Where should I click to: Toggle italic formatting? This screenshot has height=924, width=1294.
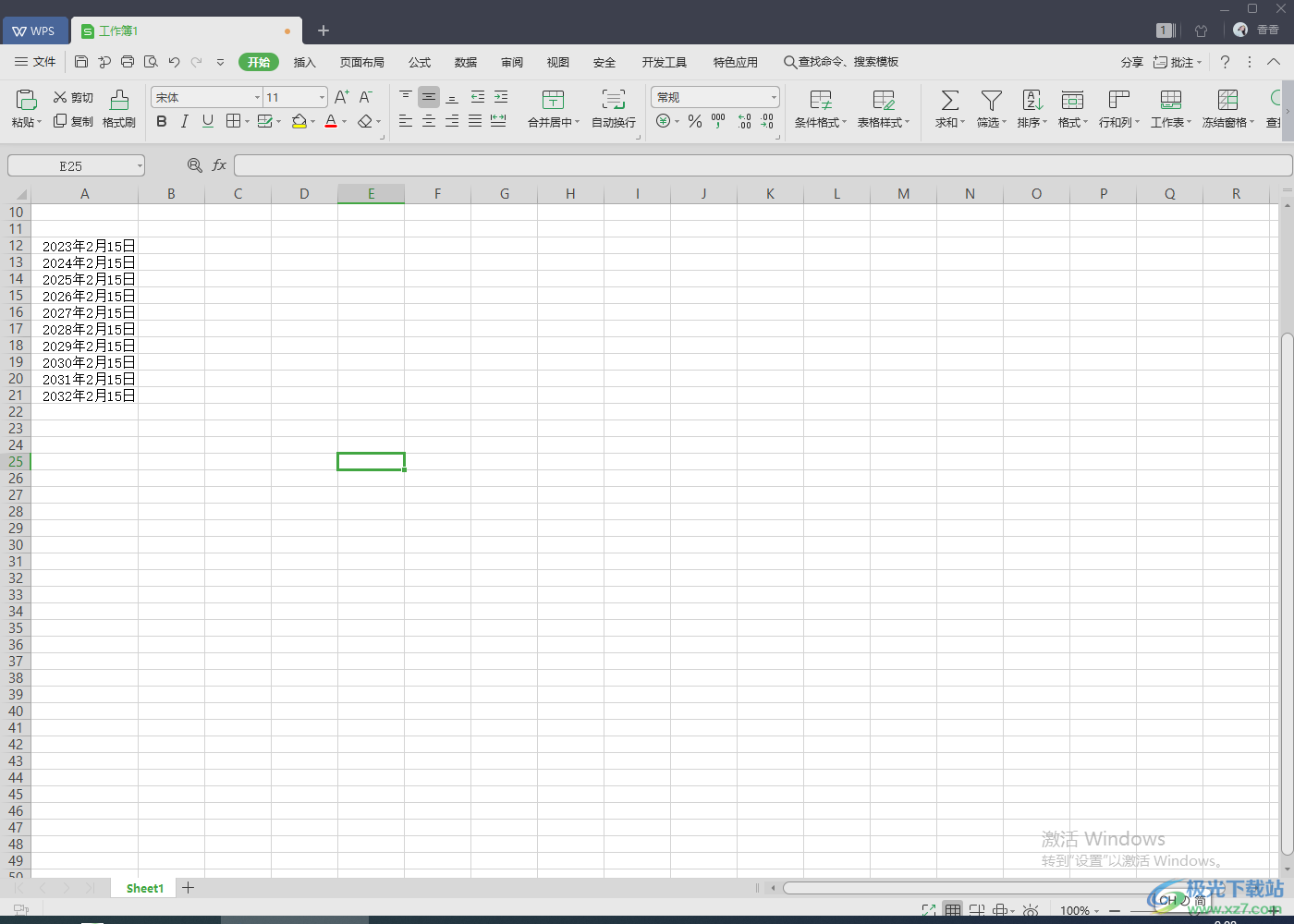[185, 121]
